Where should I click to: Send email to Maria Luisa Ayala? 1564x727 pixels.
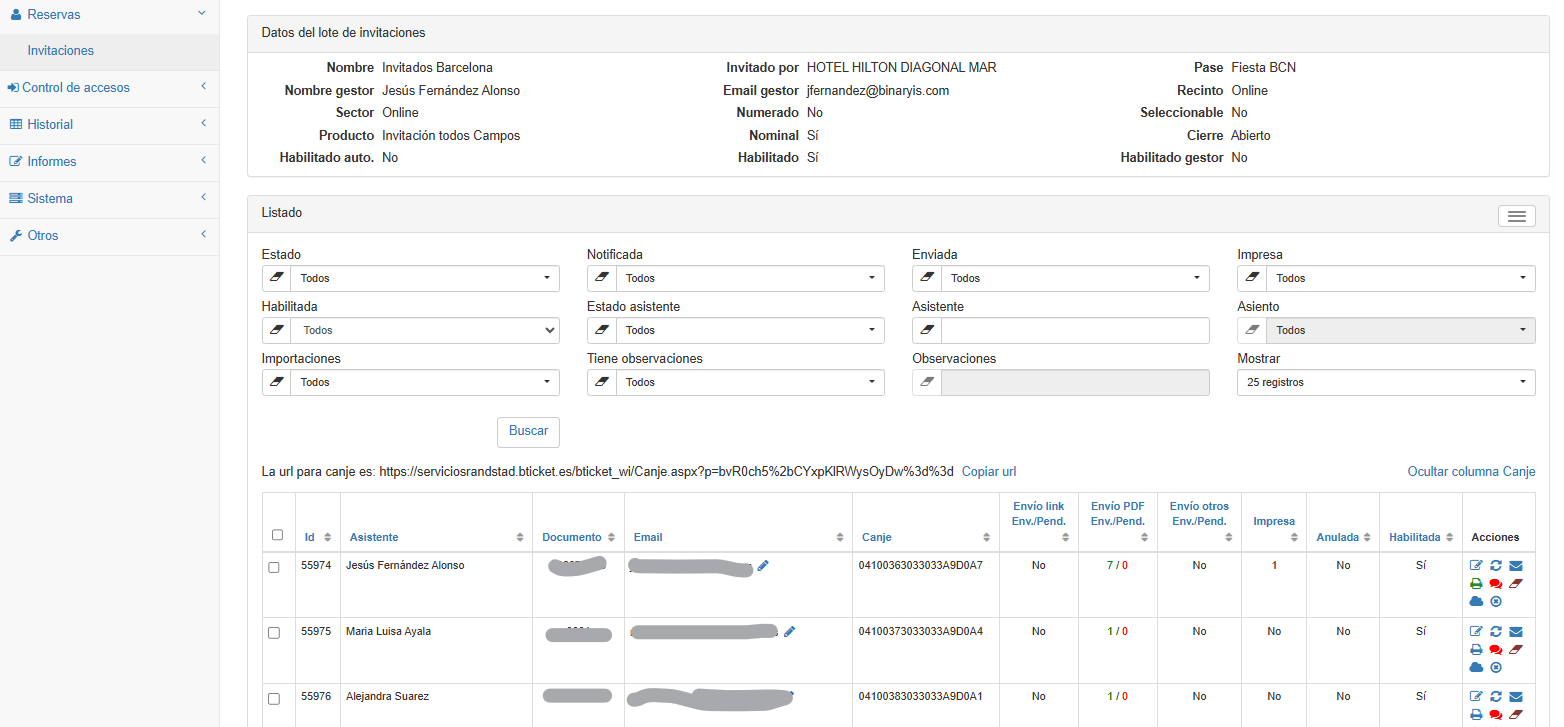1516,632
